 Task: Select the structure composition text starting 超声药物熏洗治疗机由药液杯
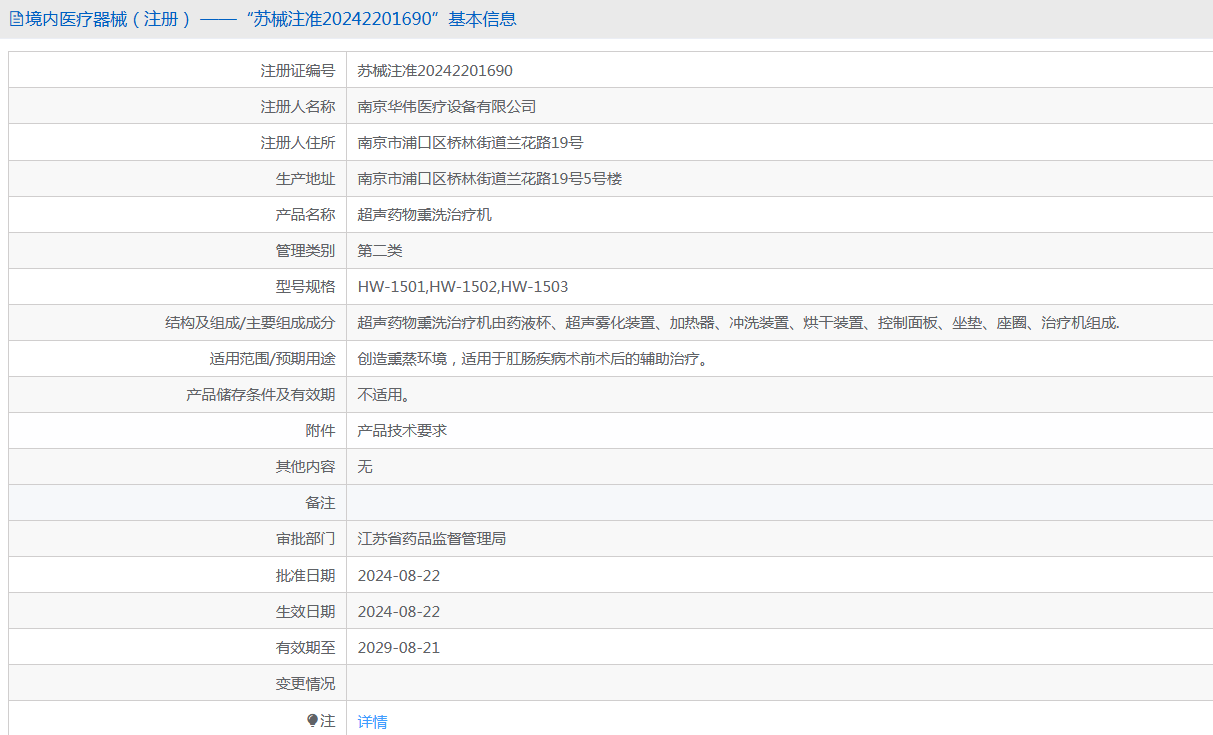click(x=739, y=323)
